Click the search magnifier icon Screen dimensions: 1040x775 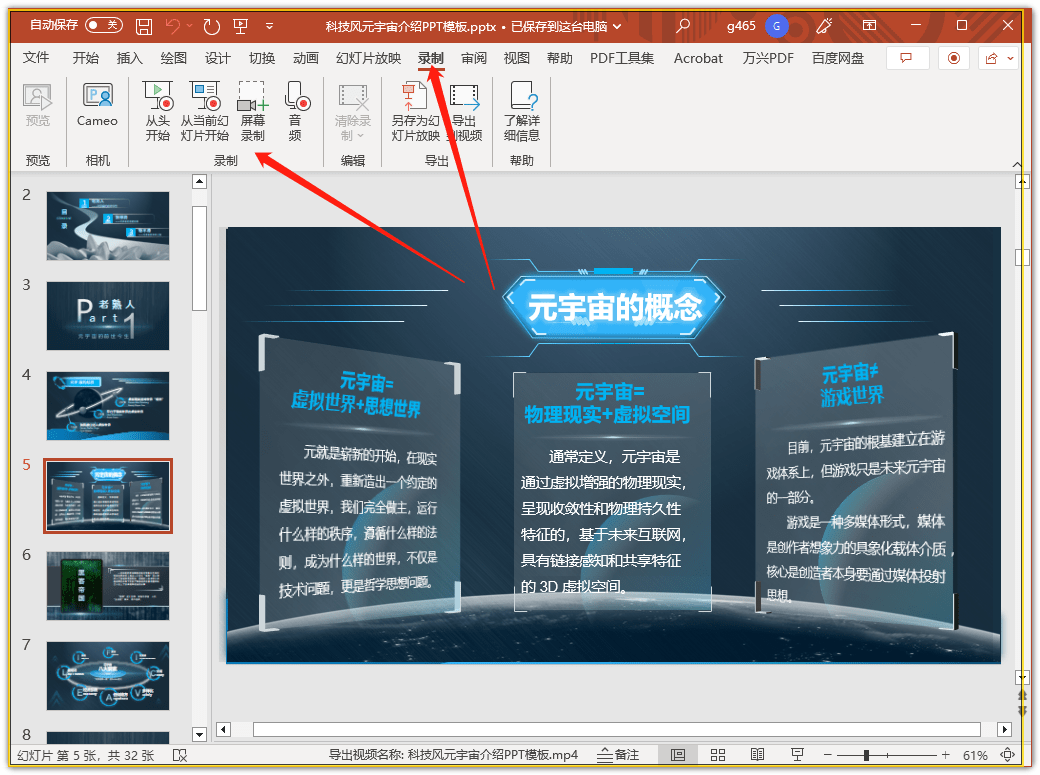coord(682,26)
